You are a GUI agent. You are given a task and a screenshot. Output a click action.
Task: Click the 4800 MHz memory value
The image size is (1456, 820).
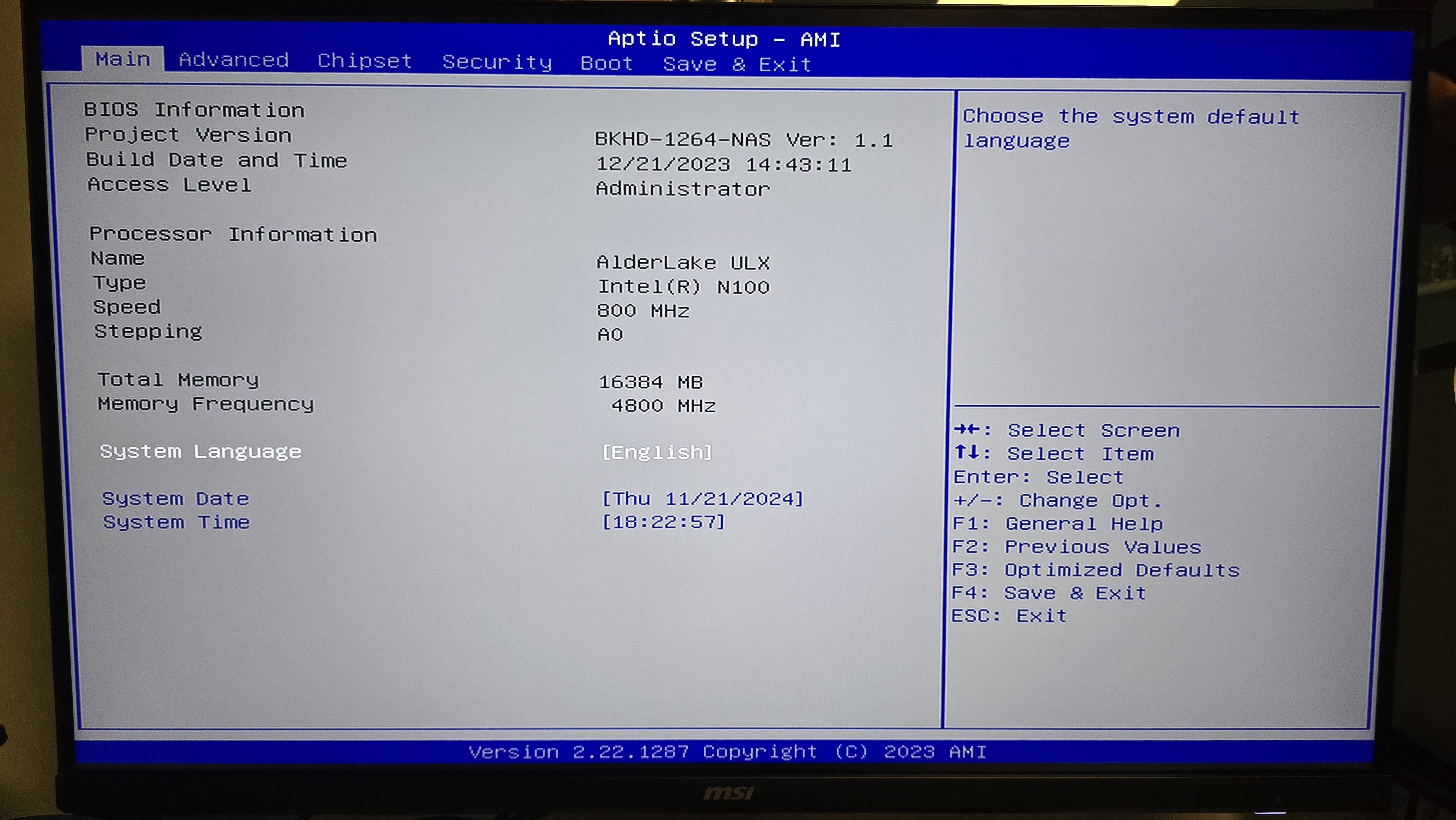(x=664, y=406)
